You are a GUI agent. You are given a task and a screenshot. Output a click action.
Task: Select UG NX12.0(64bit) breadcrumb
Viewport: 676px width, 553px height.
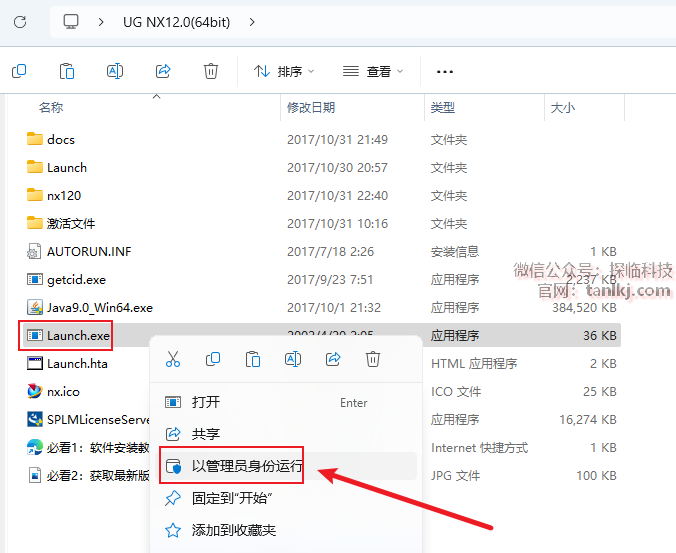(176, 22)
